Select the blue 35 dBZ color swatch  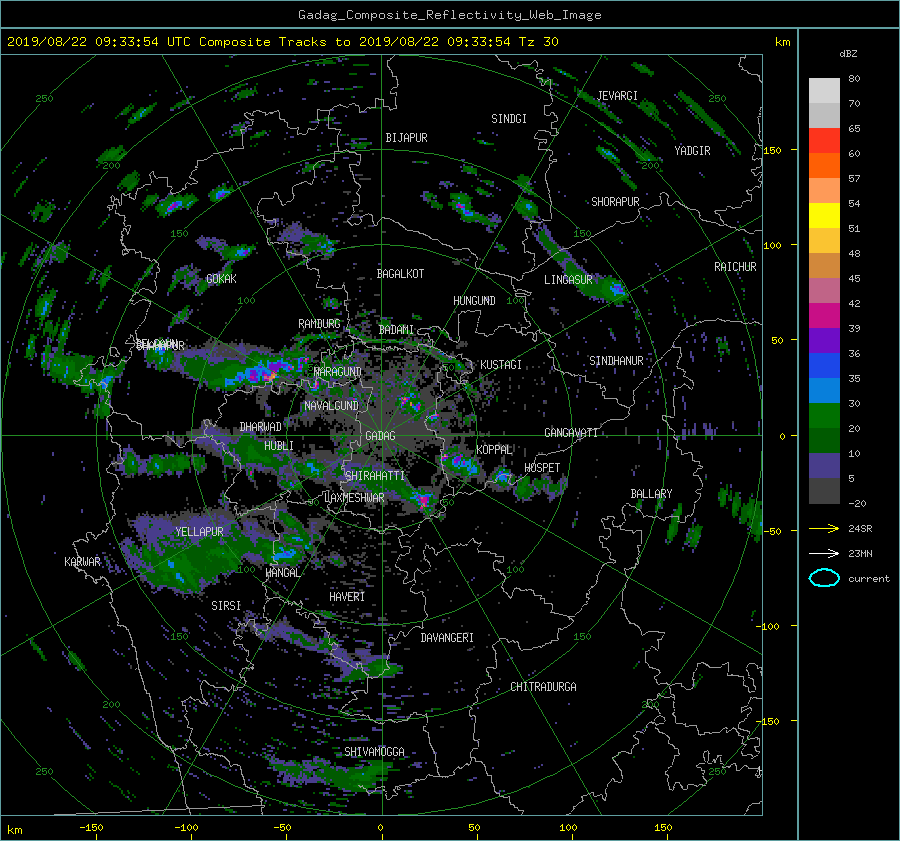click(824, 366)
